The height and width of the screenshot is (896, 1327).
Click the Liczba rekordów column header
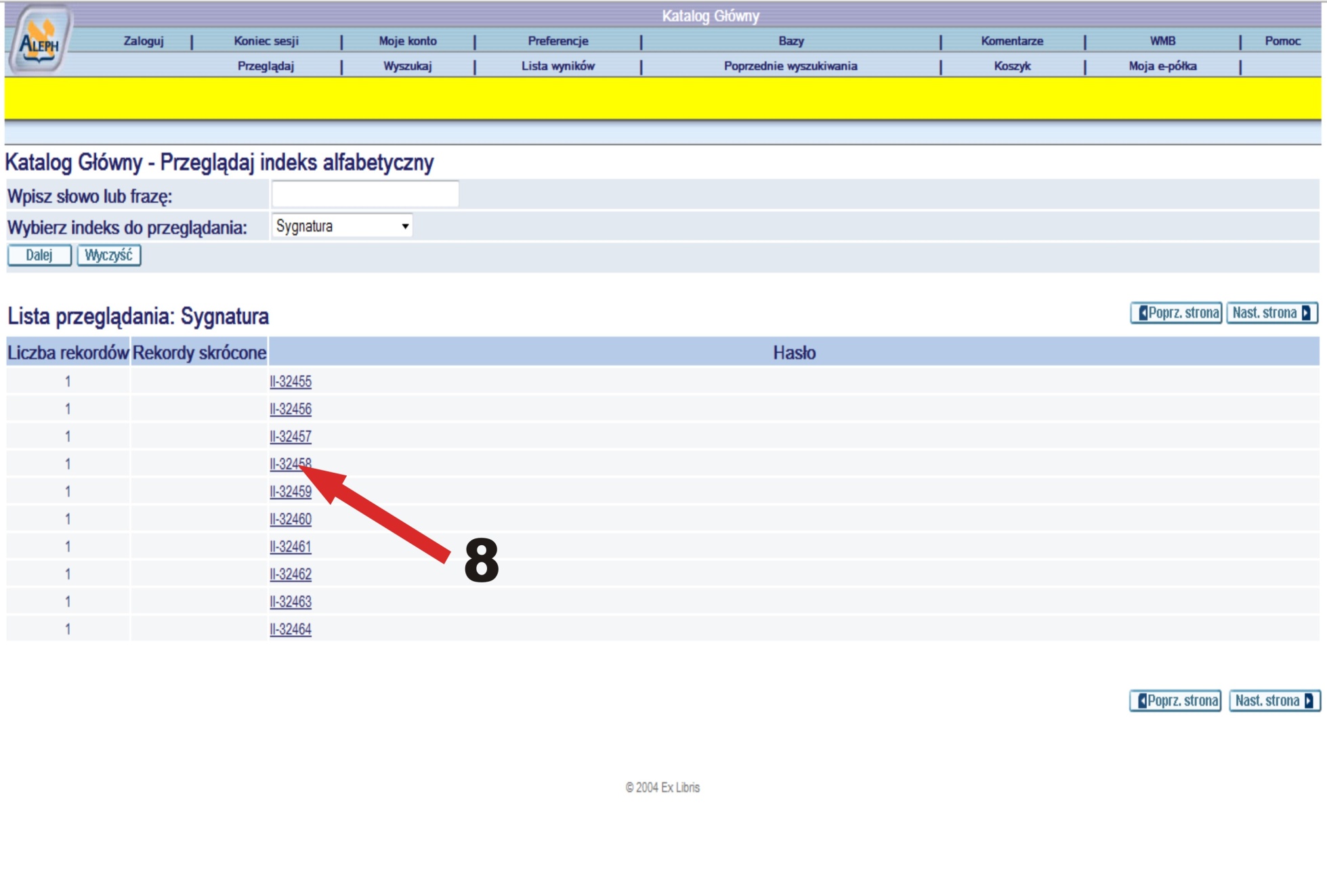(x=68, y=352)
